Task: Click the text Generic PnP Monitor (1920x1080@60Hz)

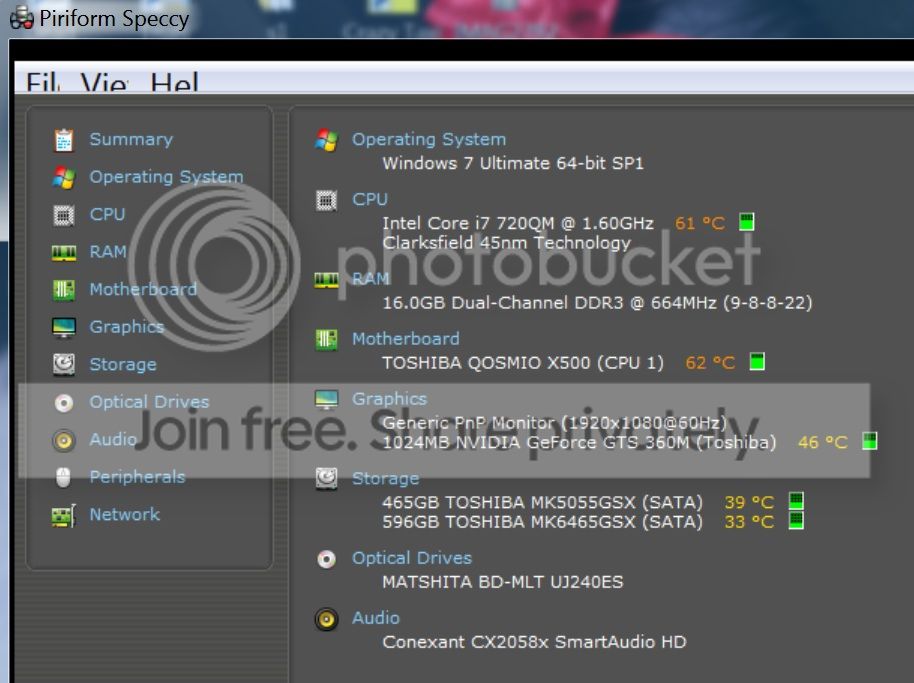Action: point(554,423)
